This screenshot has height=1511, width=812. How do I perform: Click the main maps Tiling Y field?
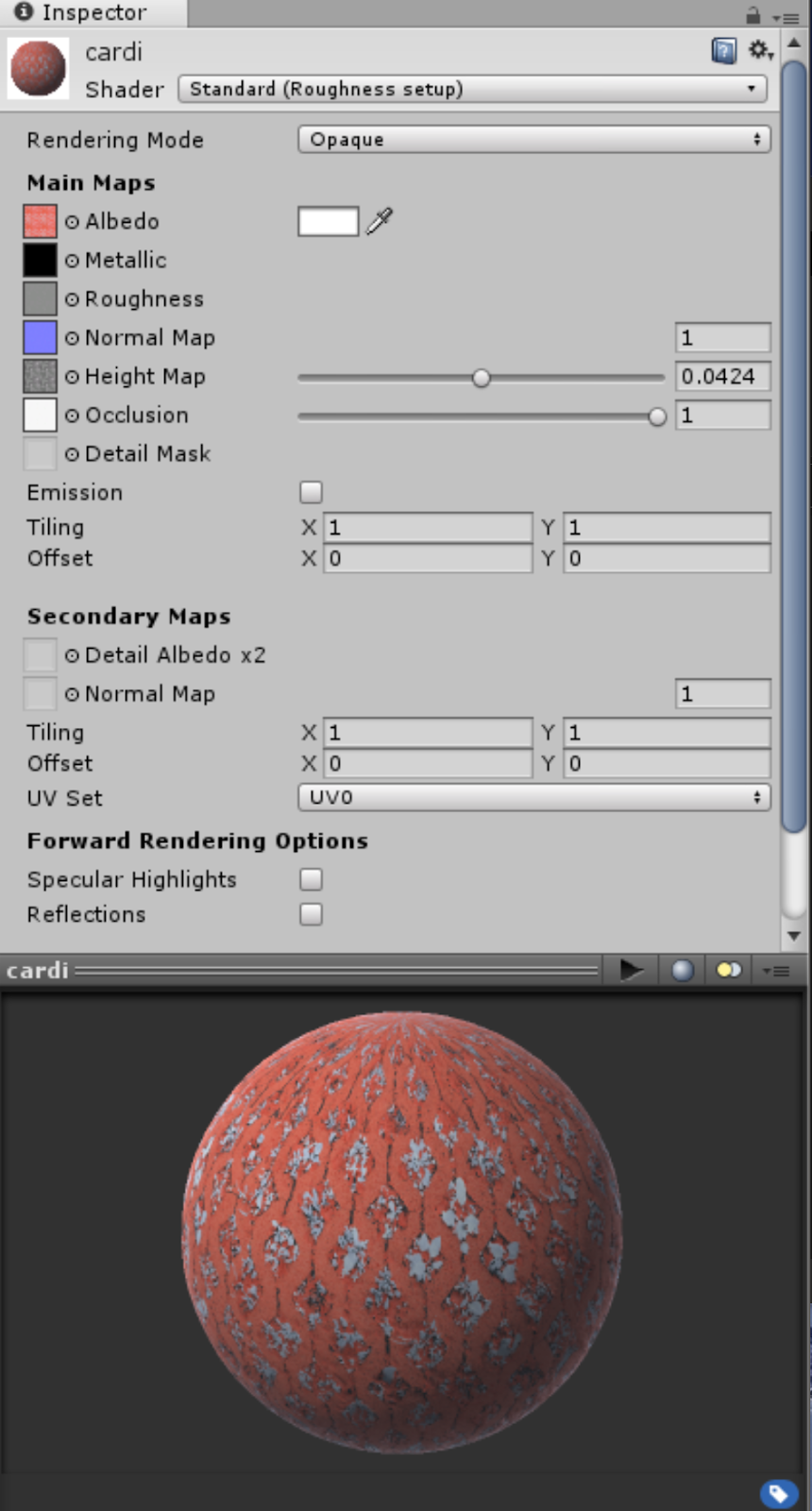(668, 527)
